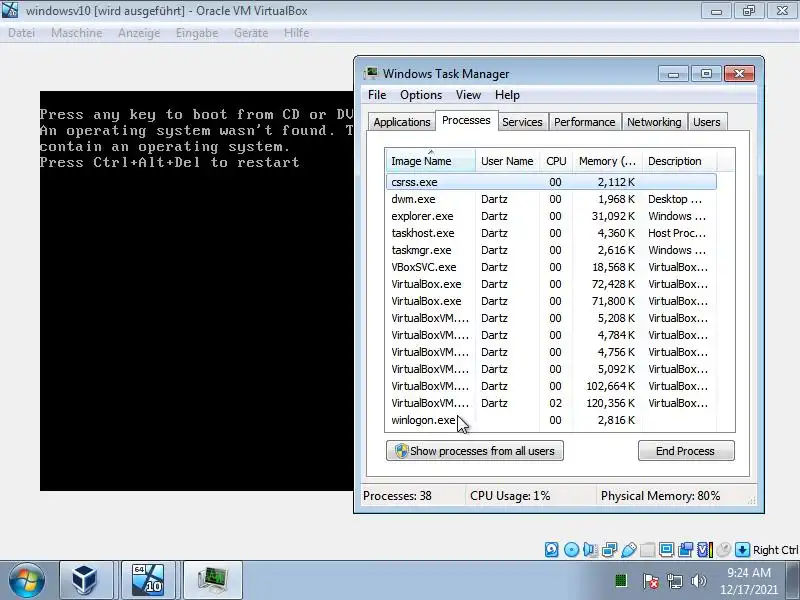Click the audio indicator in VirtualBox status bar
Image resolution: width=800 pixels, height=600 pixels.
tap(590, 549)
